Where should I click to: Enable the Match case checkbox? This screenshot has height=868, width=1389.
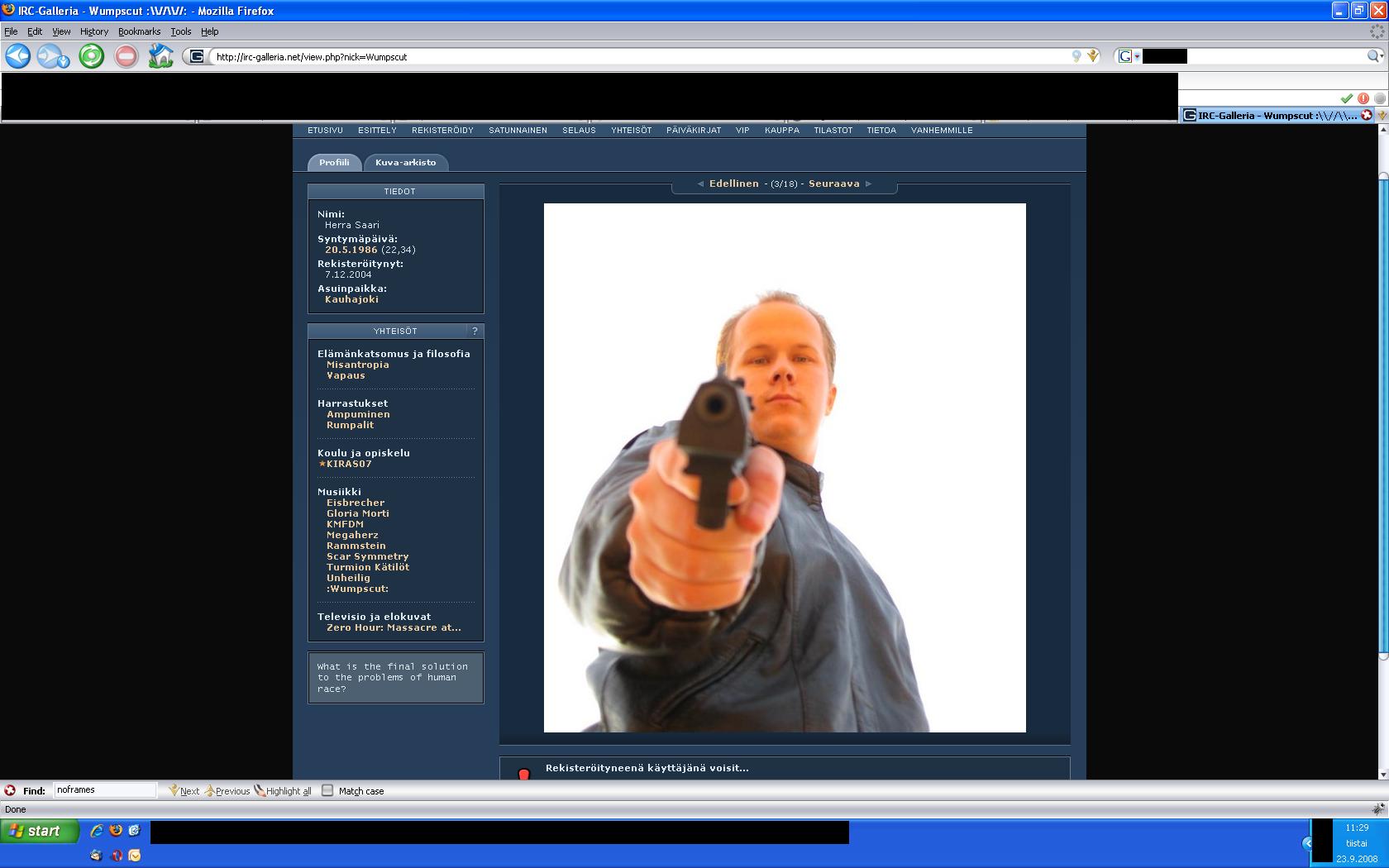[327, 790]
